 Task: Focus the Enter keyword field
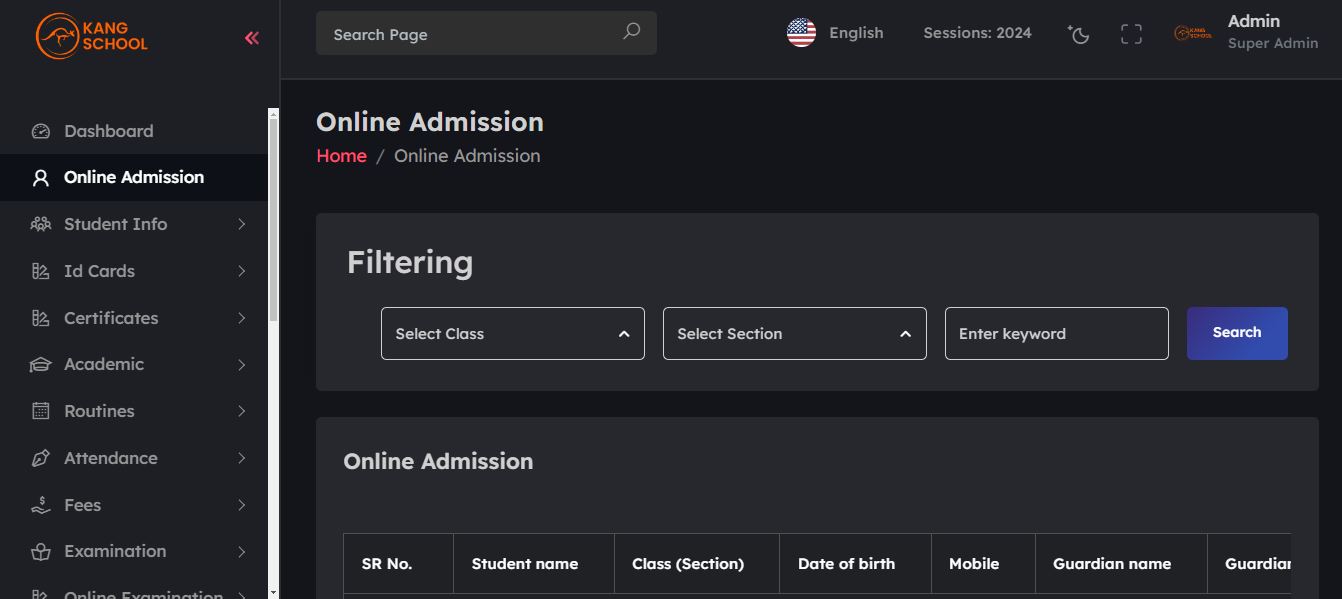(1057, 333)
